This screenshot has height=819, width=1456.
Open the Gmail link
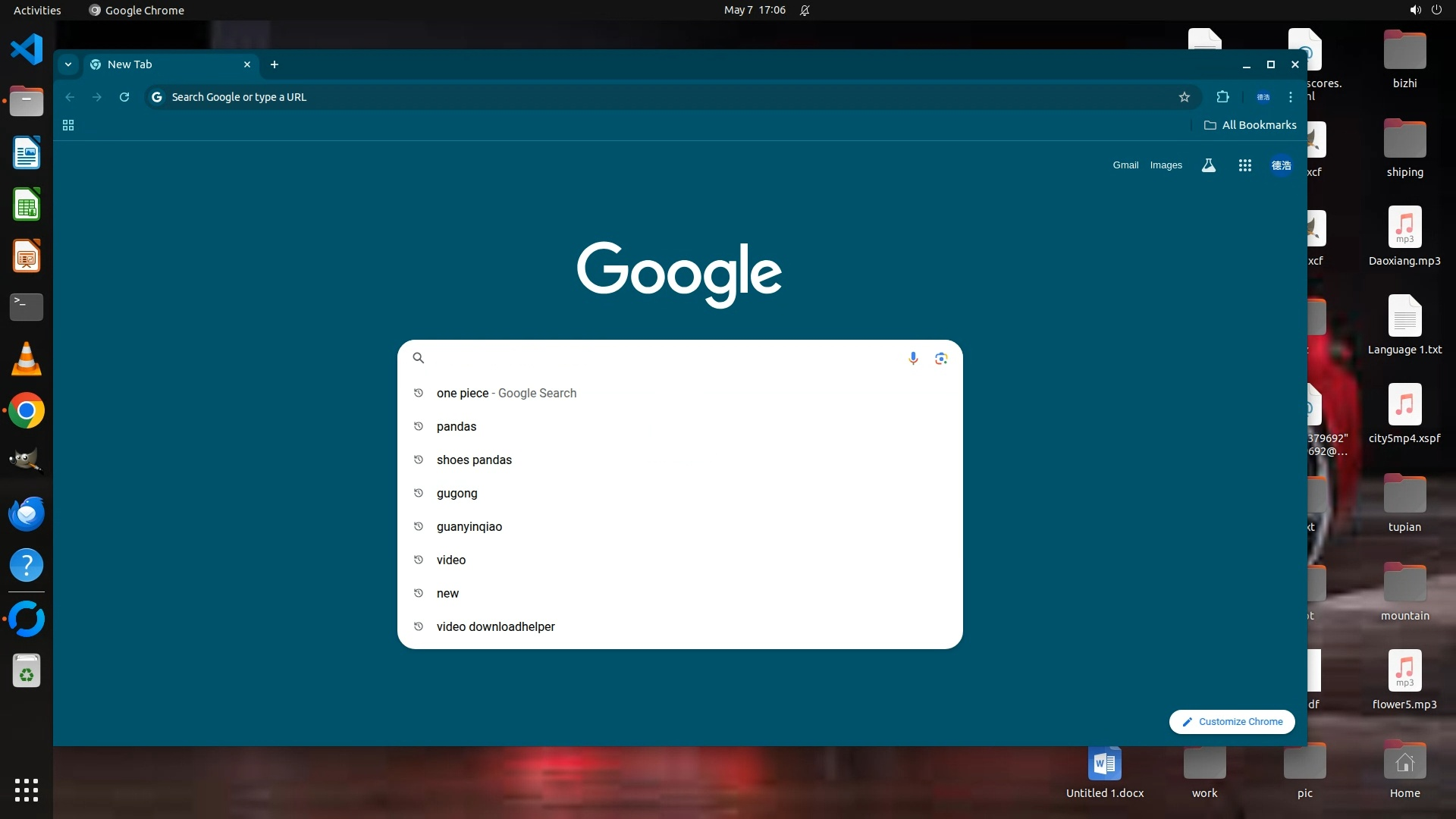(x=1125, y=165)
